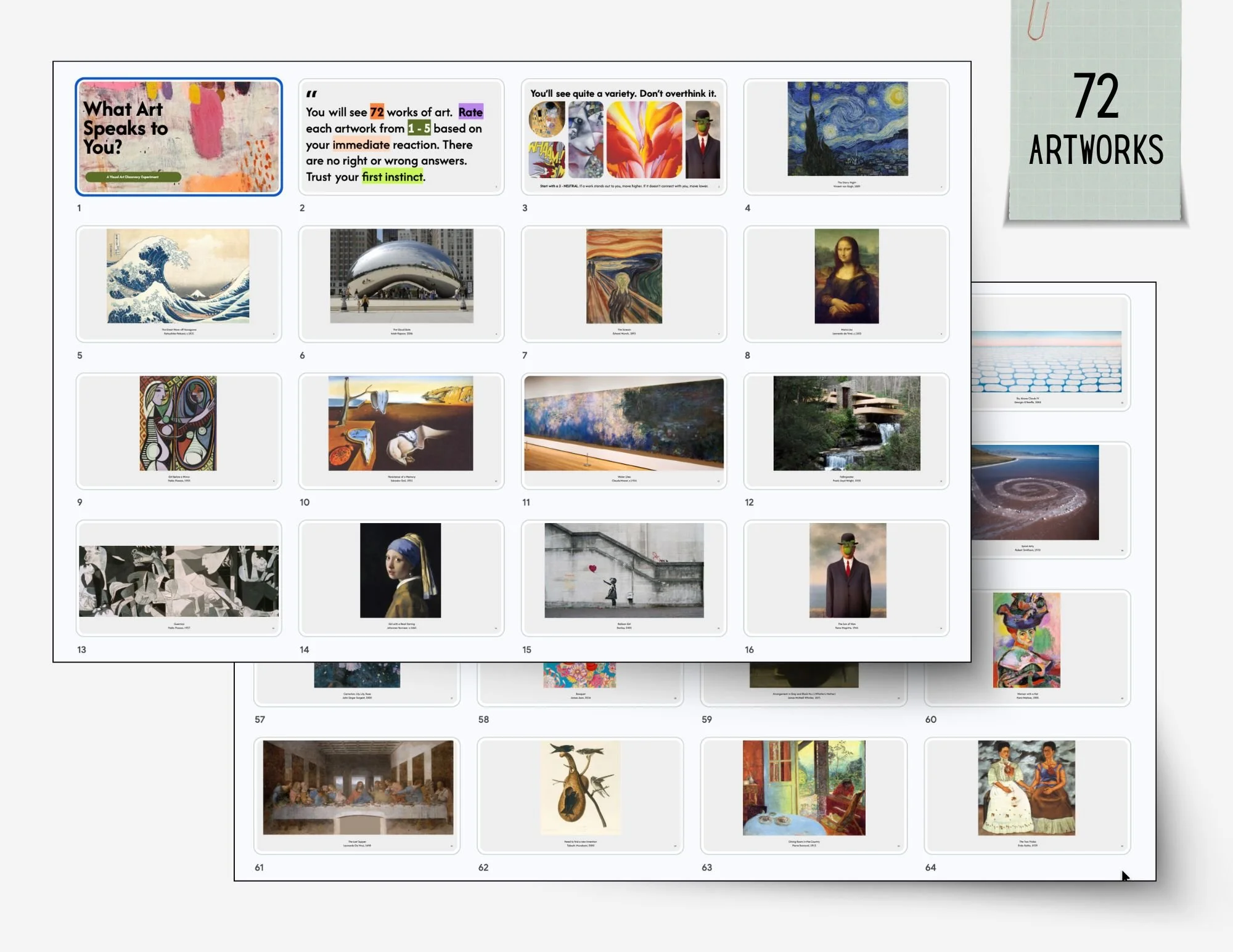Open slide 2 with the rating instructions
This screenshot has width=1233, height=952.
coord(401,137)
